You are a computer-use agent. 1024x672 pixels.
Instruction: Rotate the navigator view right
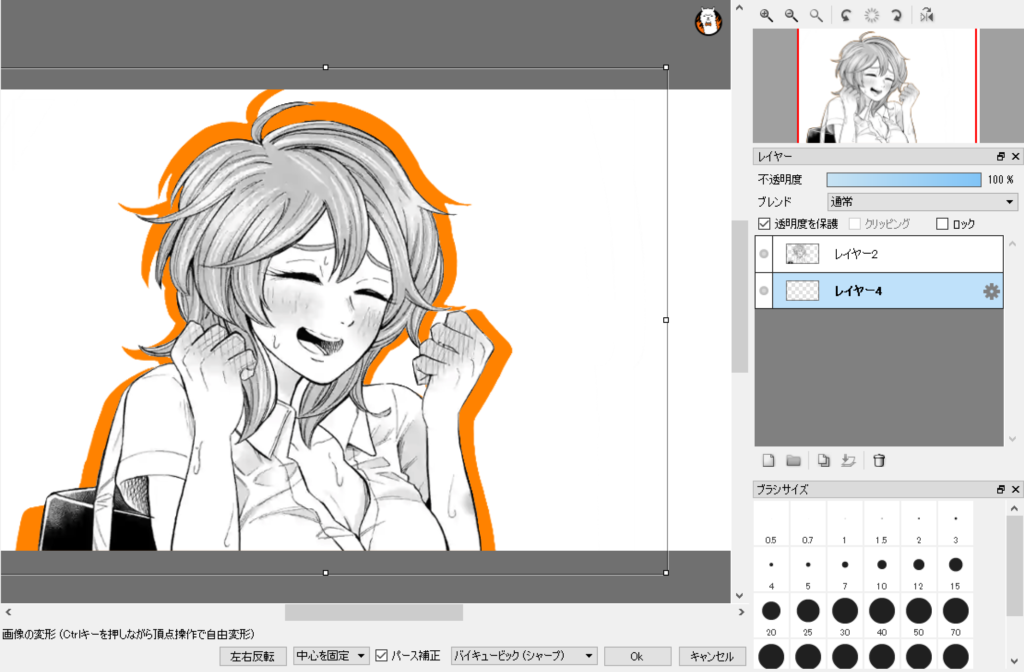tap(897, 15)
